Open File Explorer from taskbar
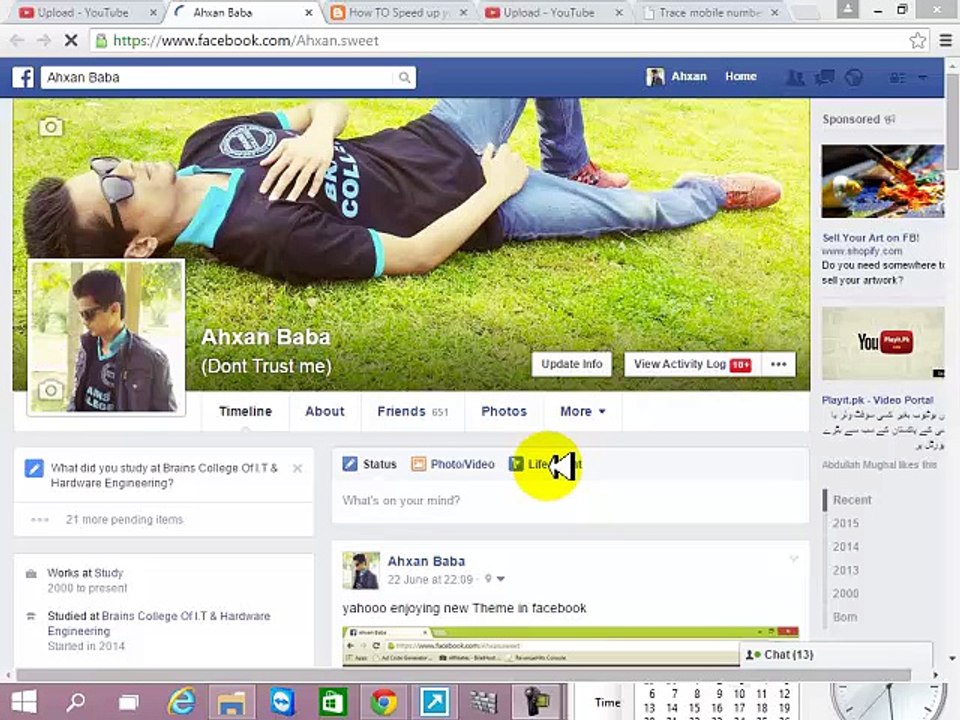 231,702
